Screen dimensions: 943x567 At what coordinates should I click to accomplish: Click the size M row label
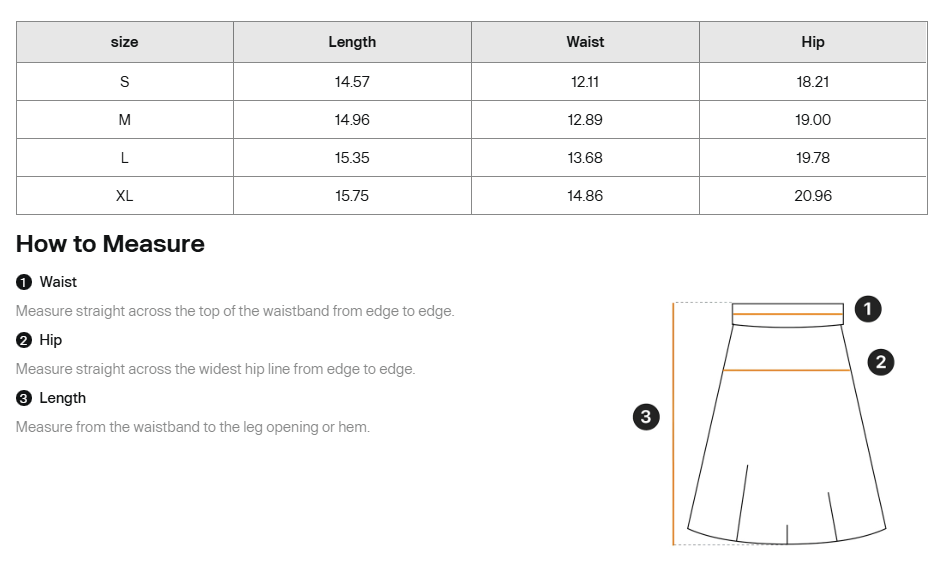point(125,120)
